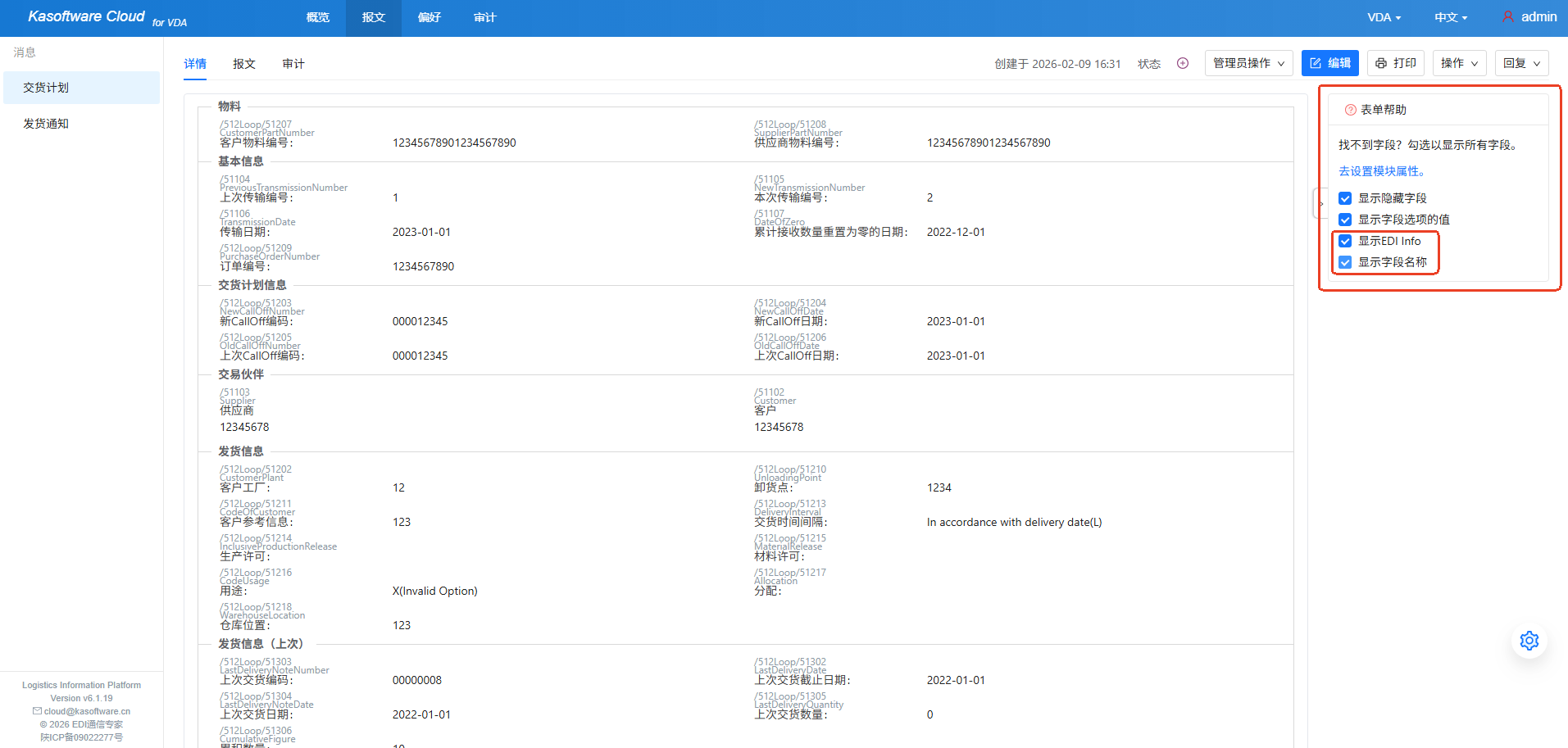
Task: Open 偏好 in the top navigation
Action: coord(429,17)
